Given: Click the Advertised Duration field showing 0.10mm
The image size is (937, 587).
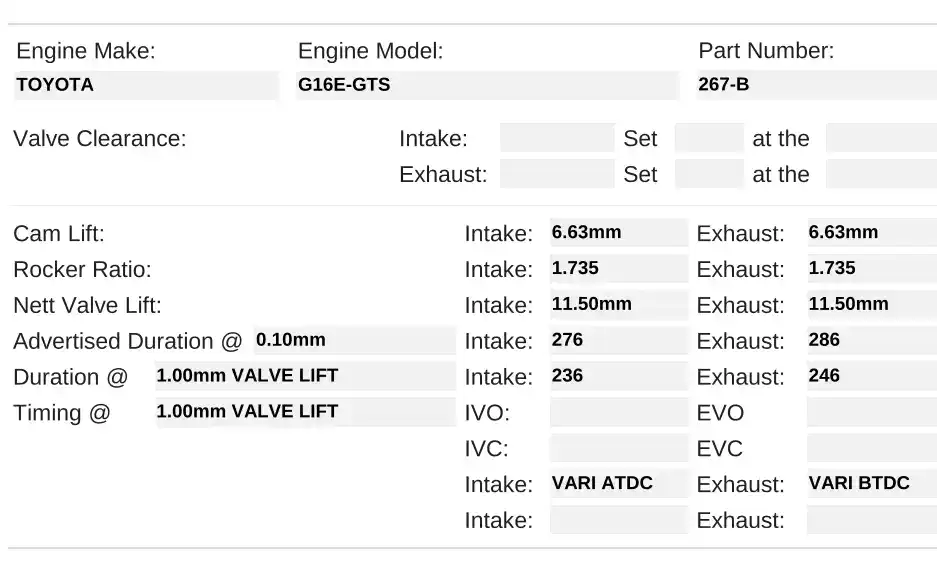Looking at the screenshot, I should [355, 340].
